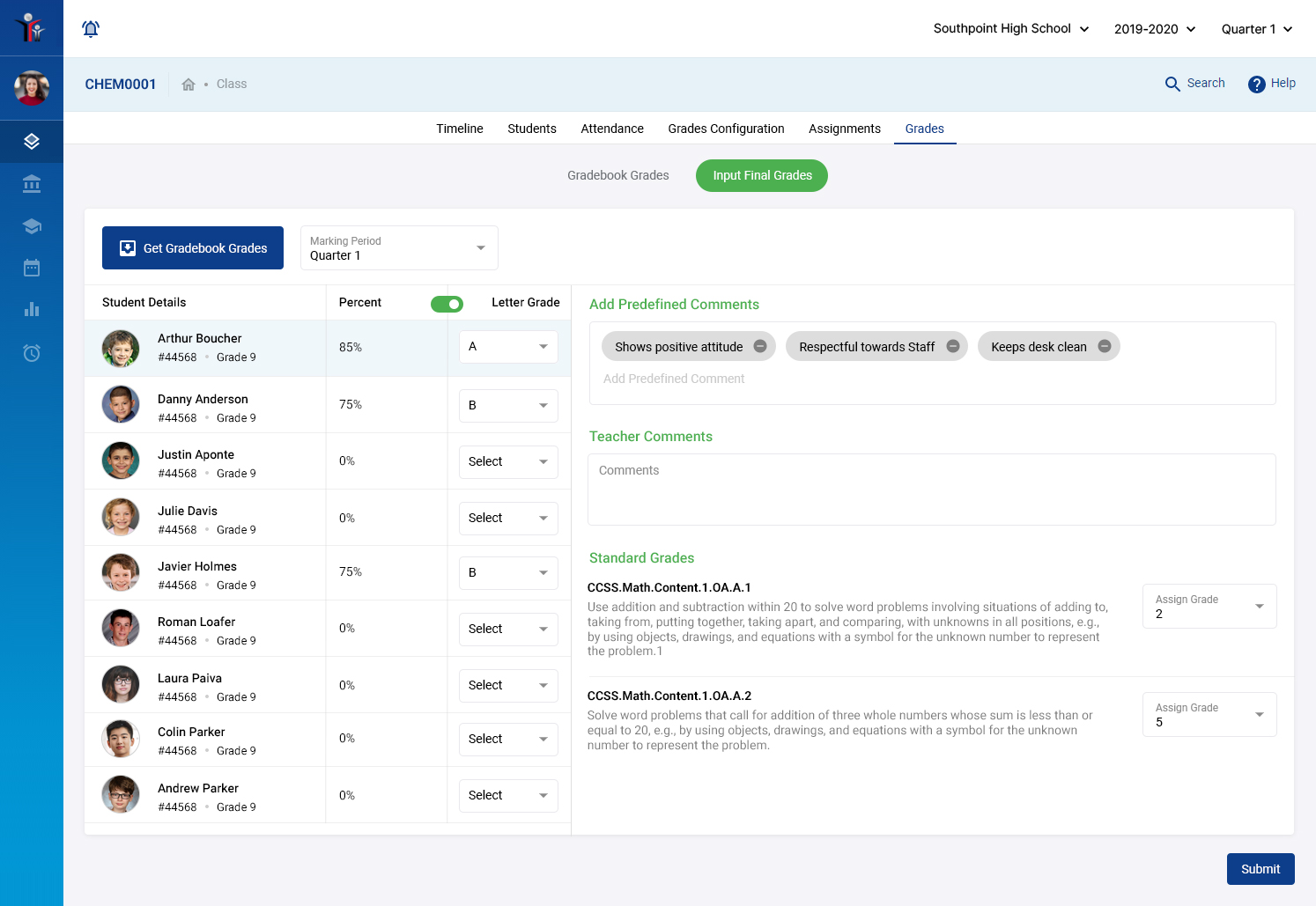1316x906 pixels.
Task: Toggle the Percent display switch
Action: [447, 303]
